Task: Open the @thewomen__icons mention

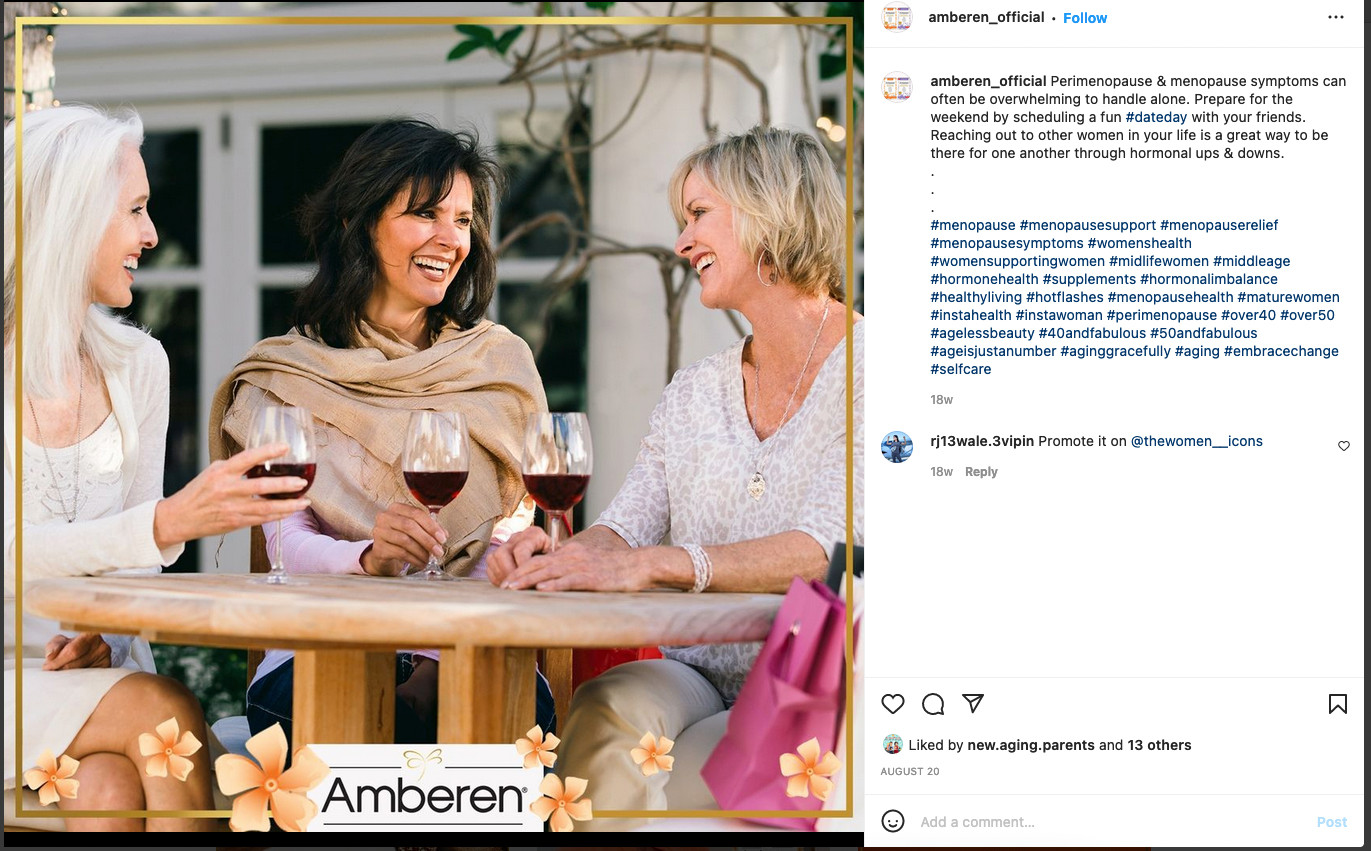Action: pyautogui.click(x=1197, y=441)
